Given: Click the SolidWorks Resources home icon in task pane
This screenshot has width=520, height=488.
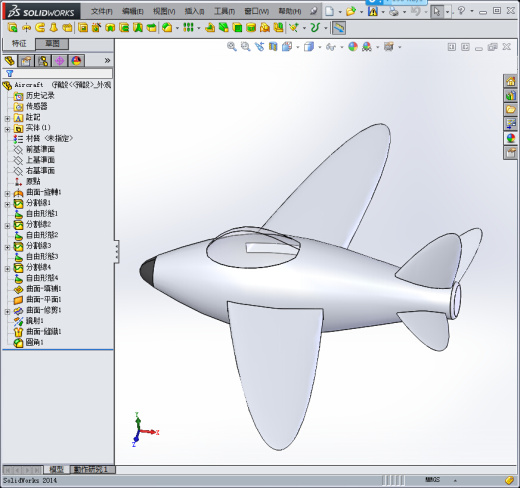Looking at the screenshot, I should [x=510, y=81].
